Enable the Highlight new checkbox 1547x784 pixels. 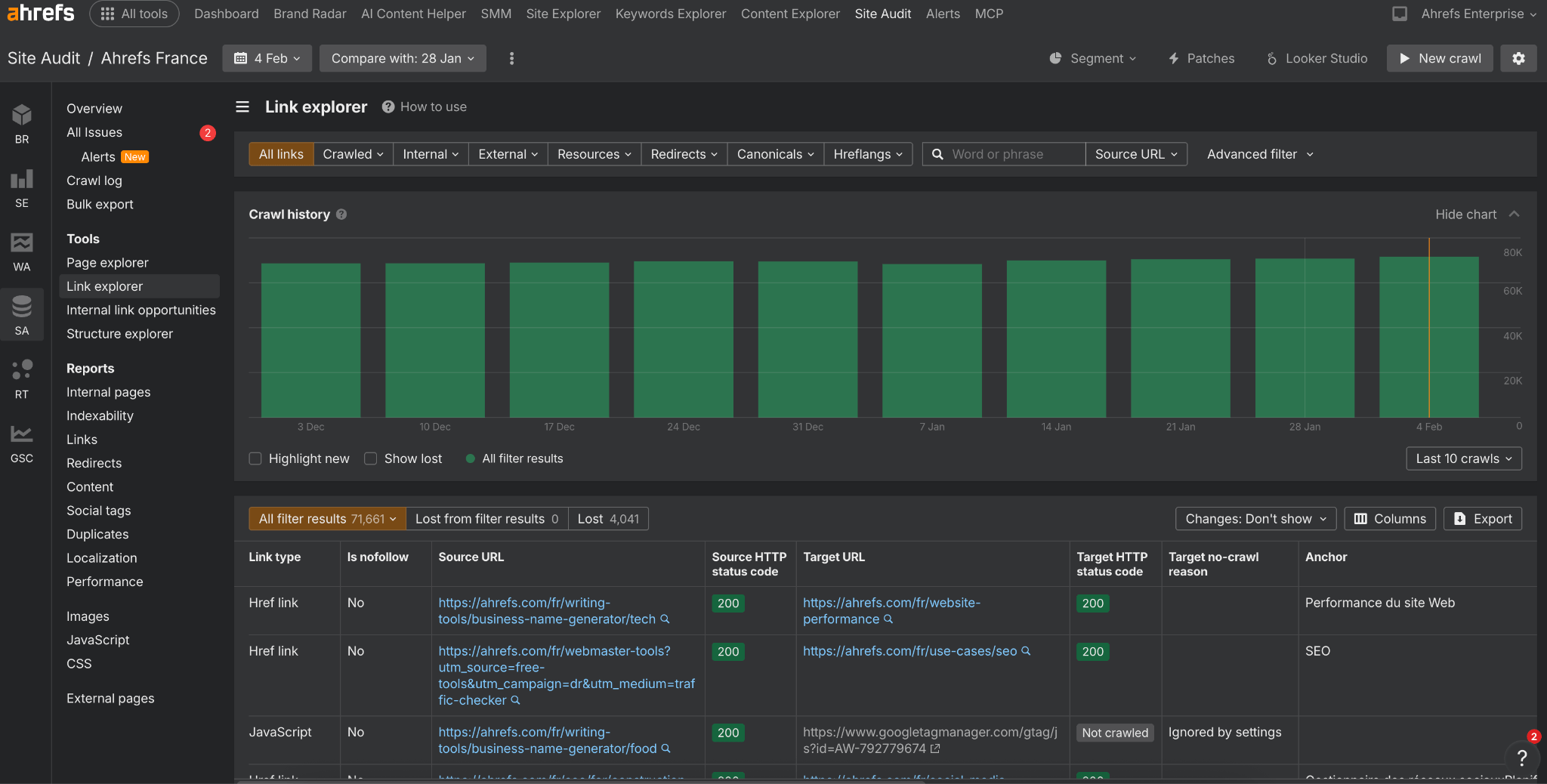[255, 458]
